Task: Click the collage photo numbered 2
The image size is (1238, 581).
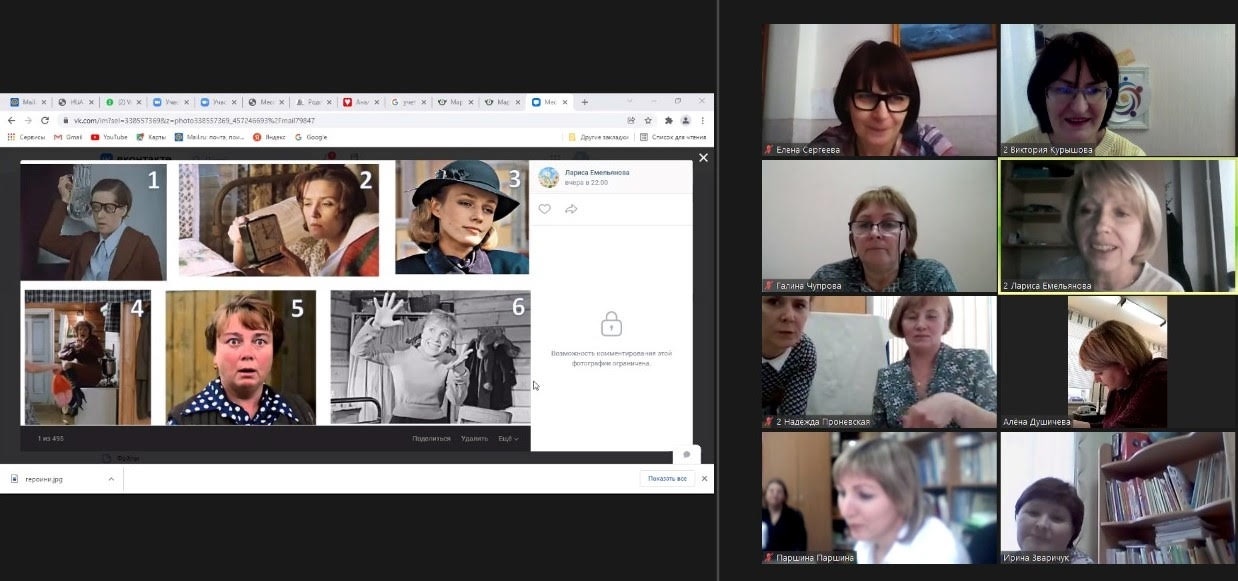Action: (279, 220)
